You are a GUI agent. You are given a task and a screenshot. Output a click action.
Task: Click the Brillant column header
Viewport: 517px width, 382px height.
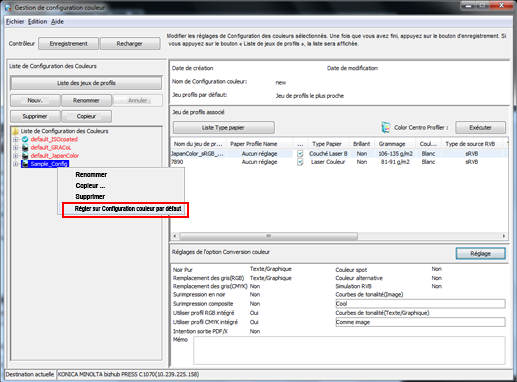point(361,144)
